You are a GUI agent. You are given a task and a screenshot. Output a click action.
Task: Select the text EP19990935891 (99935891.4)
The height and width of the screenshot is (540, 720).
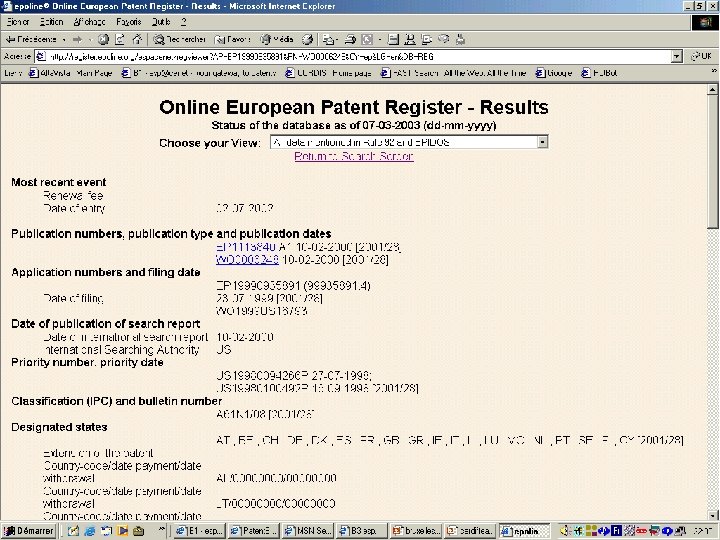pos(293,286)
